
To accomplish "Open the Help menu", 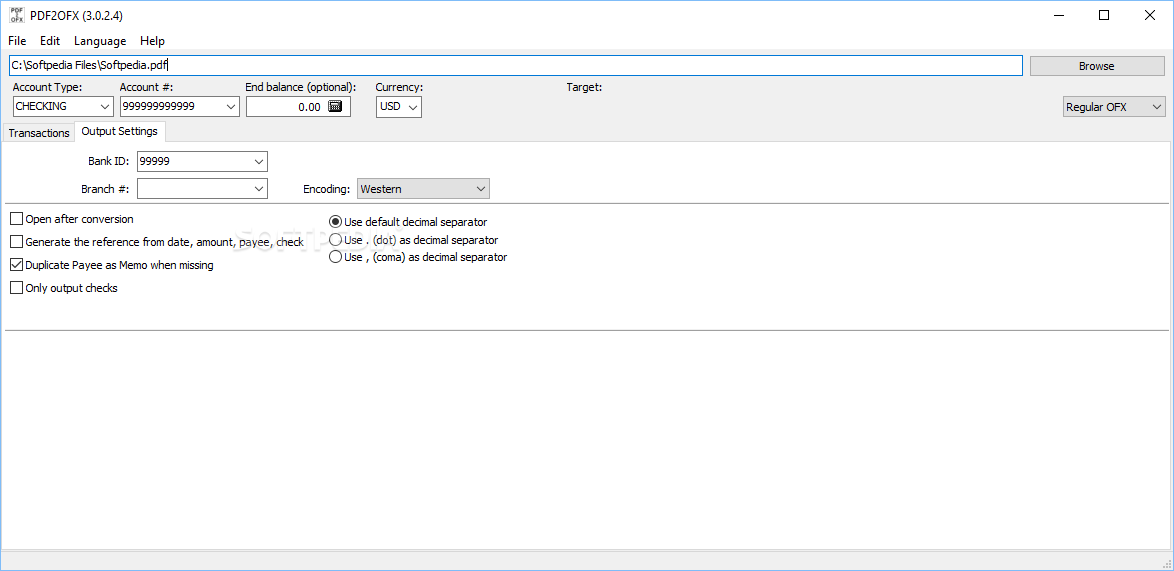I will pyautogui.click(x=152, y=40).
